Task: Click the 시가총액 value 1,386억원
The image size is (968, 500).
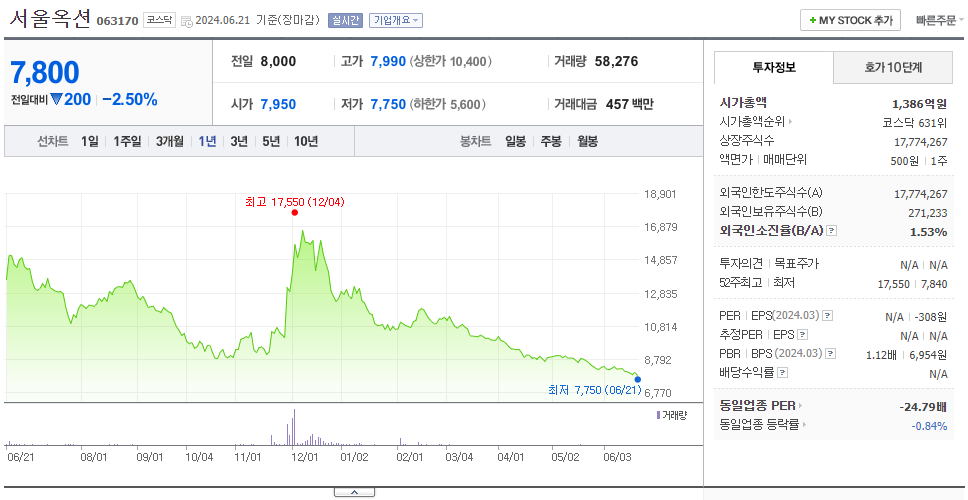Action: 920,104
